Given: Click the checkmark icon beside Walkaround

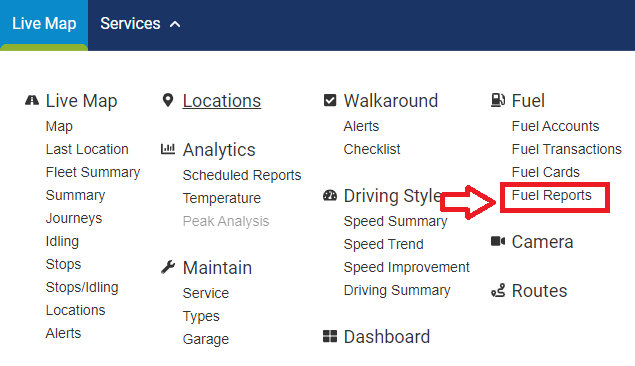Looking at the screenshot, I should [330, 100].
